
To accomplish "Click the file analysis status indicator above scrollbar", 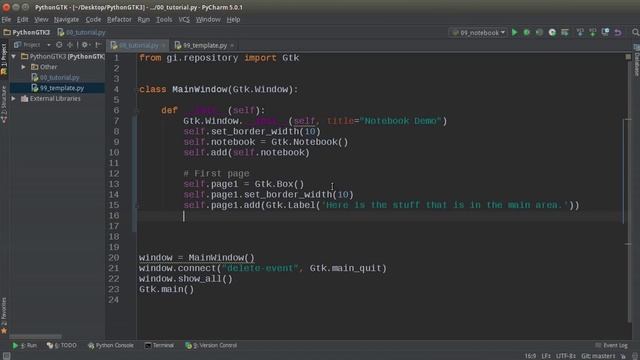I will [x=628, y=57].
